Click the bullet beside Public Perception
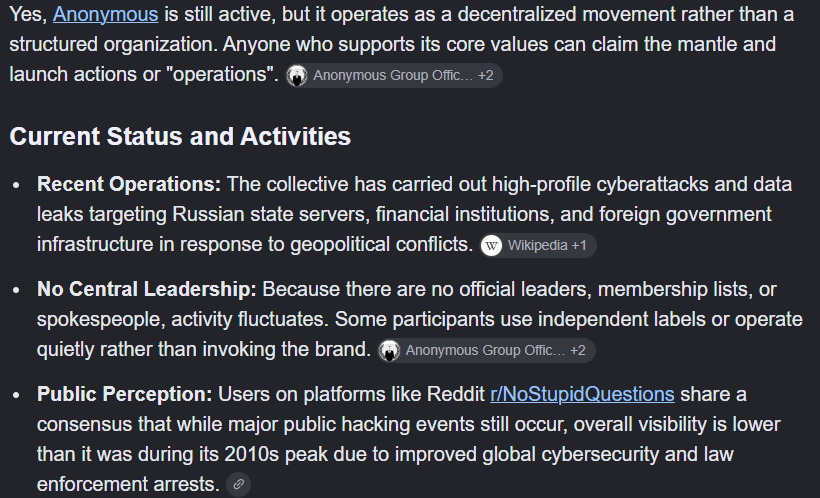 [16, 395]
